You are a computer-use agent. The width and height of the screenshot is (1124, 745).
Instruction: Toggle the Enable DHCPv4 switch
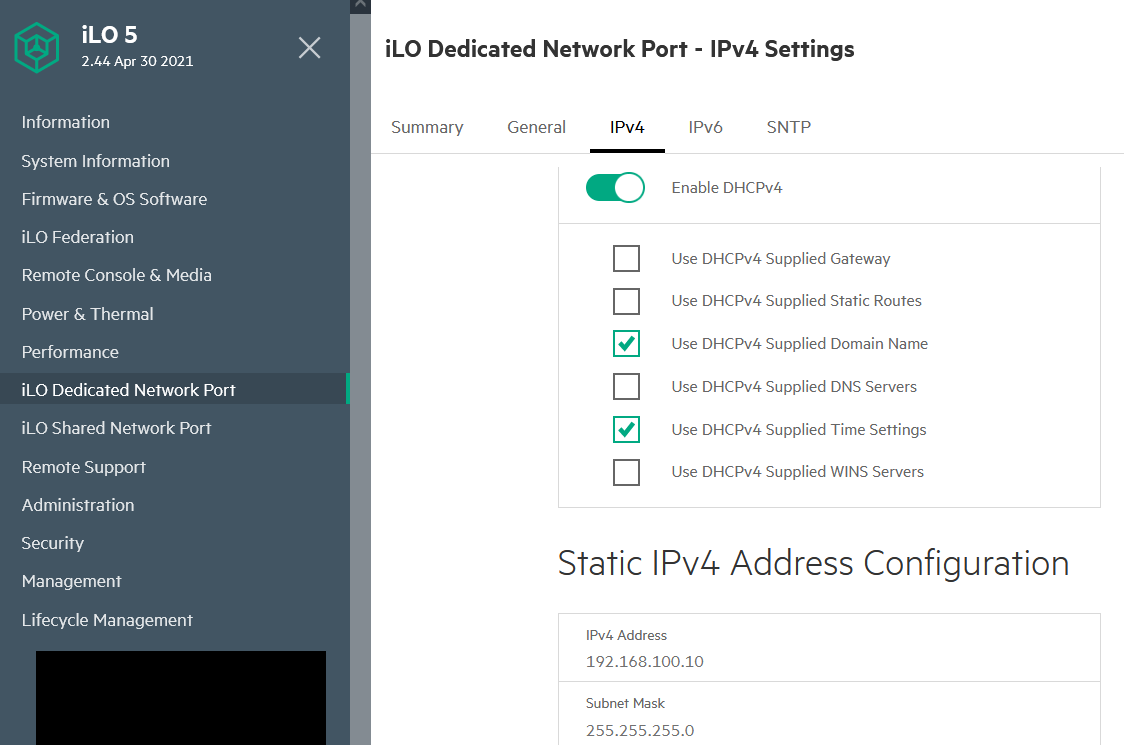point(615,188)
